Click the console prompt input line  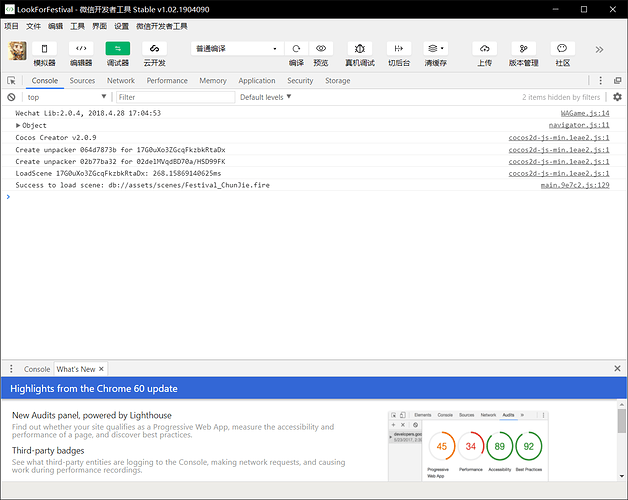(x=316, y=197)
